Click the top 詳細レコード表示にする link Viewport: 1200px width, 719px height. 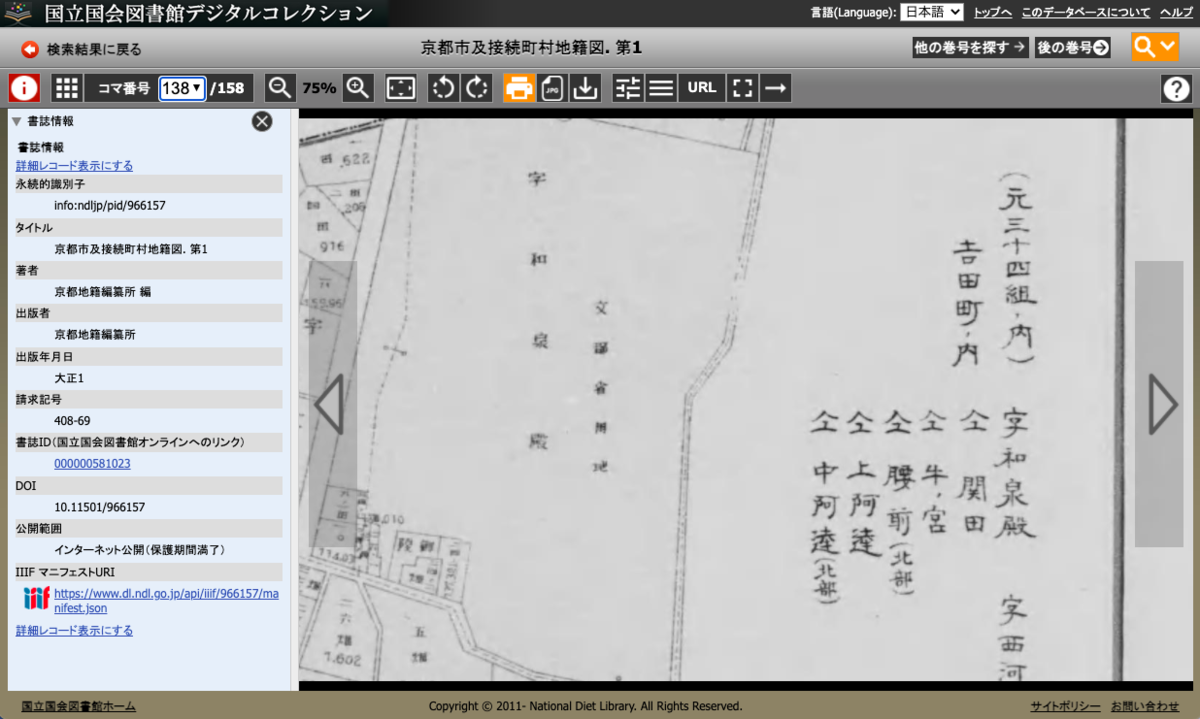tap(74, 166)
